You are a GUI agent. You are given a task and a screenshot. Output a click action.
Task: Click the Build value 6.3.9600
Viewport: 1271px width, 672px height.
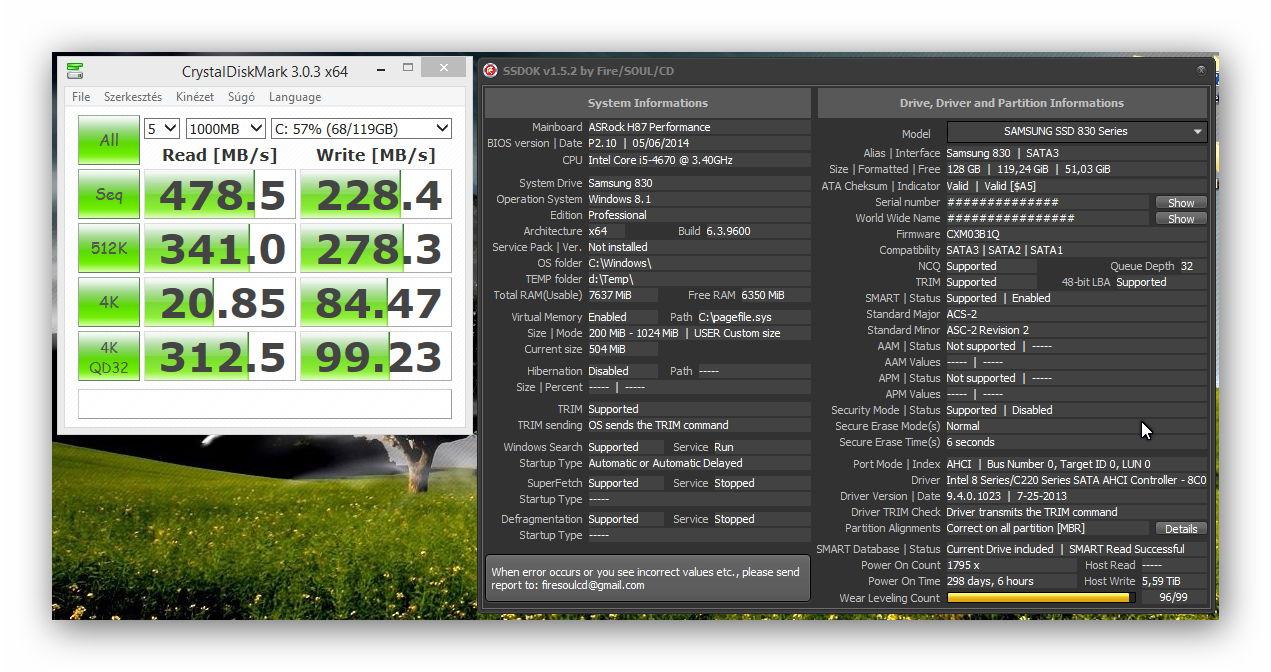pos(728,231)
